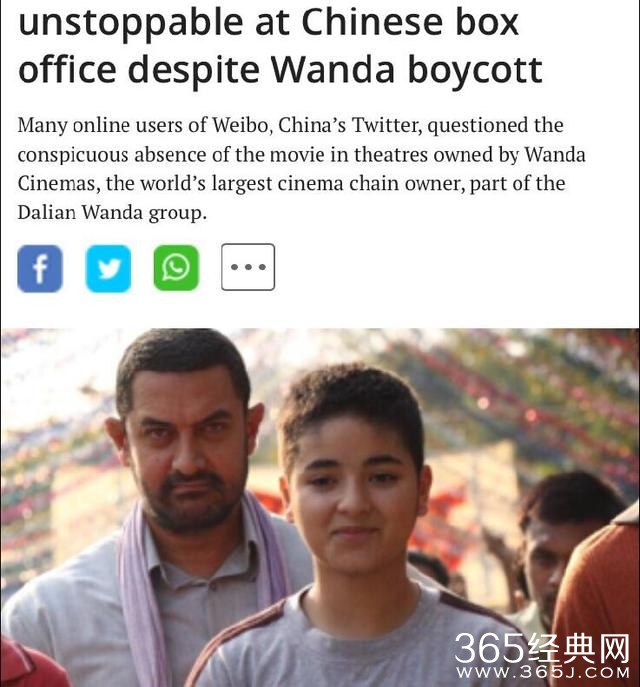Select the word "Weibo" in the summary
The image size is (640, 687).
pyautogui.click(x=240, y=125)
